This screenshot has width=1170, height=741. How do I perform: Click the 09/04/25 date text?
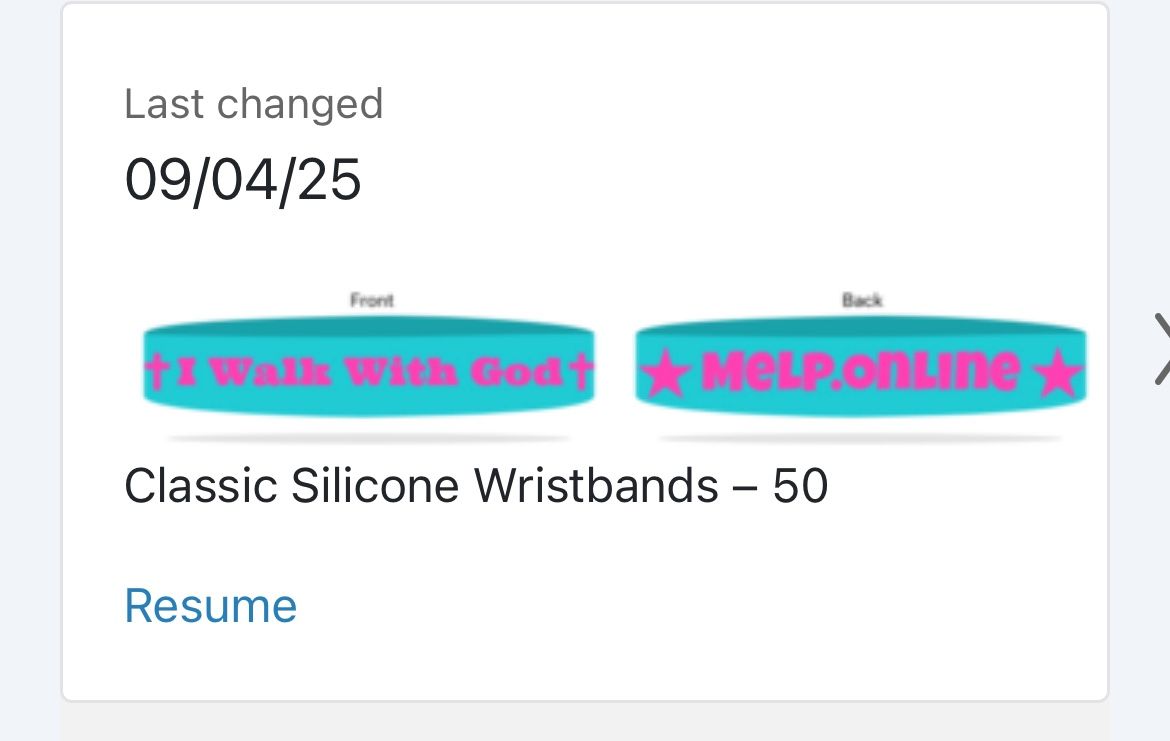tap(242, 180)
